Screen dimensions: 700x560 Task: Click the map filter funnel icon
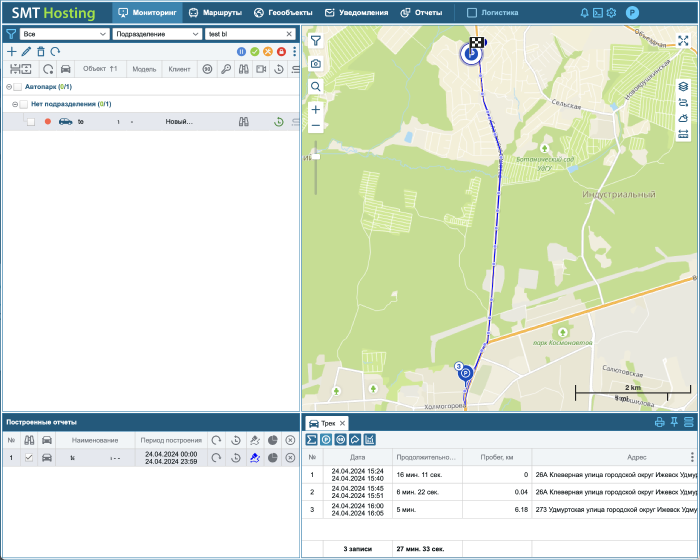(x=316, y=41)
